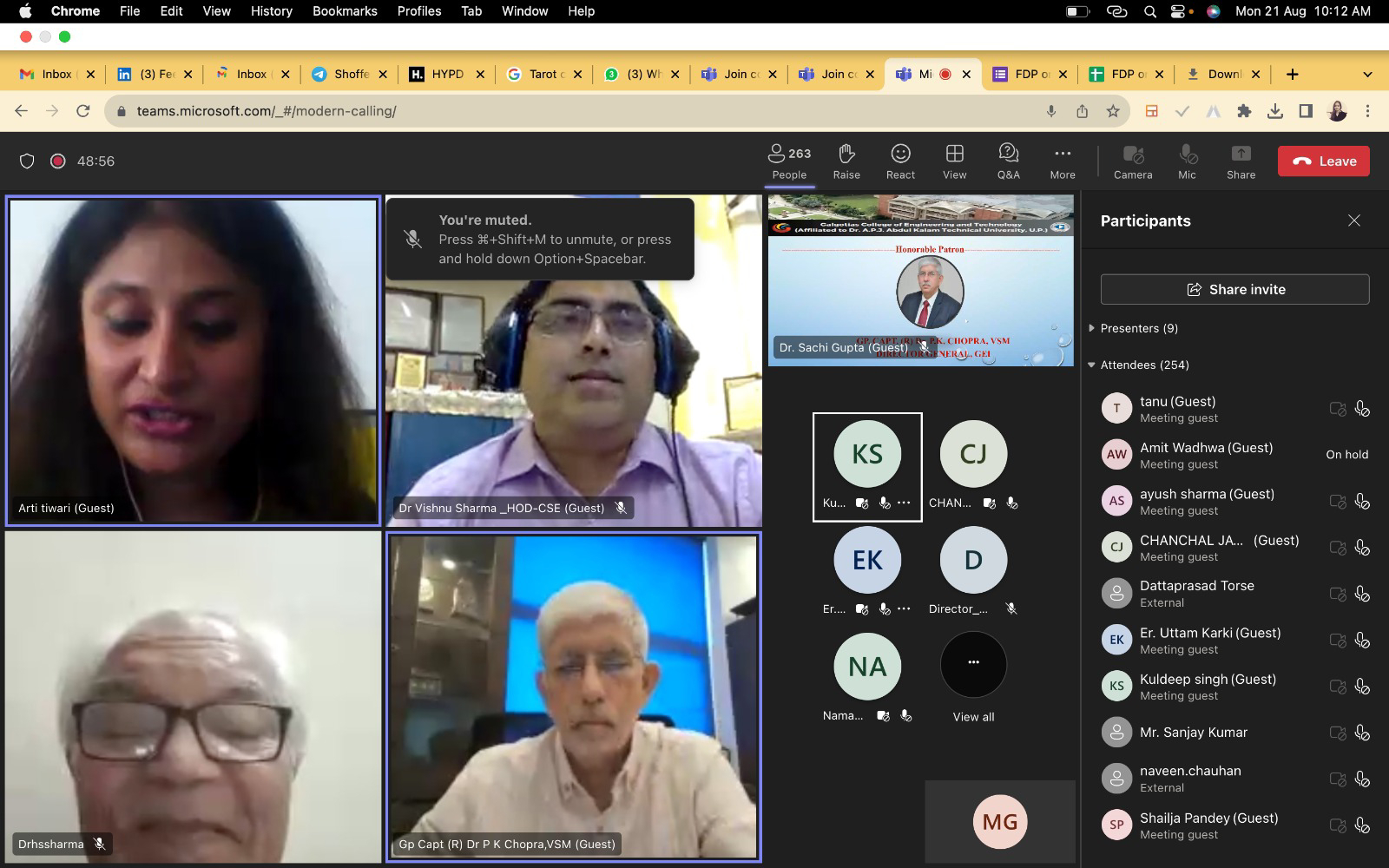Select Gp Capt Dr P K Chopra video tile
Screen dimensions: 1389x868
click(x=574, y=697)
